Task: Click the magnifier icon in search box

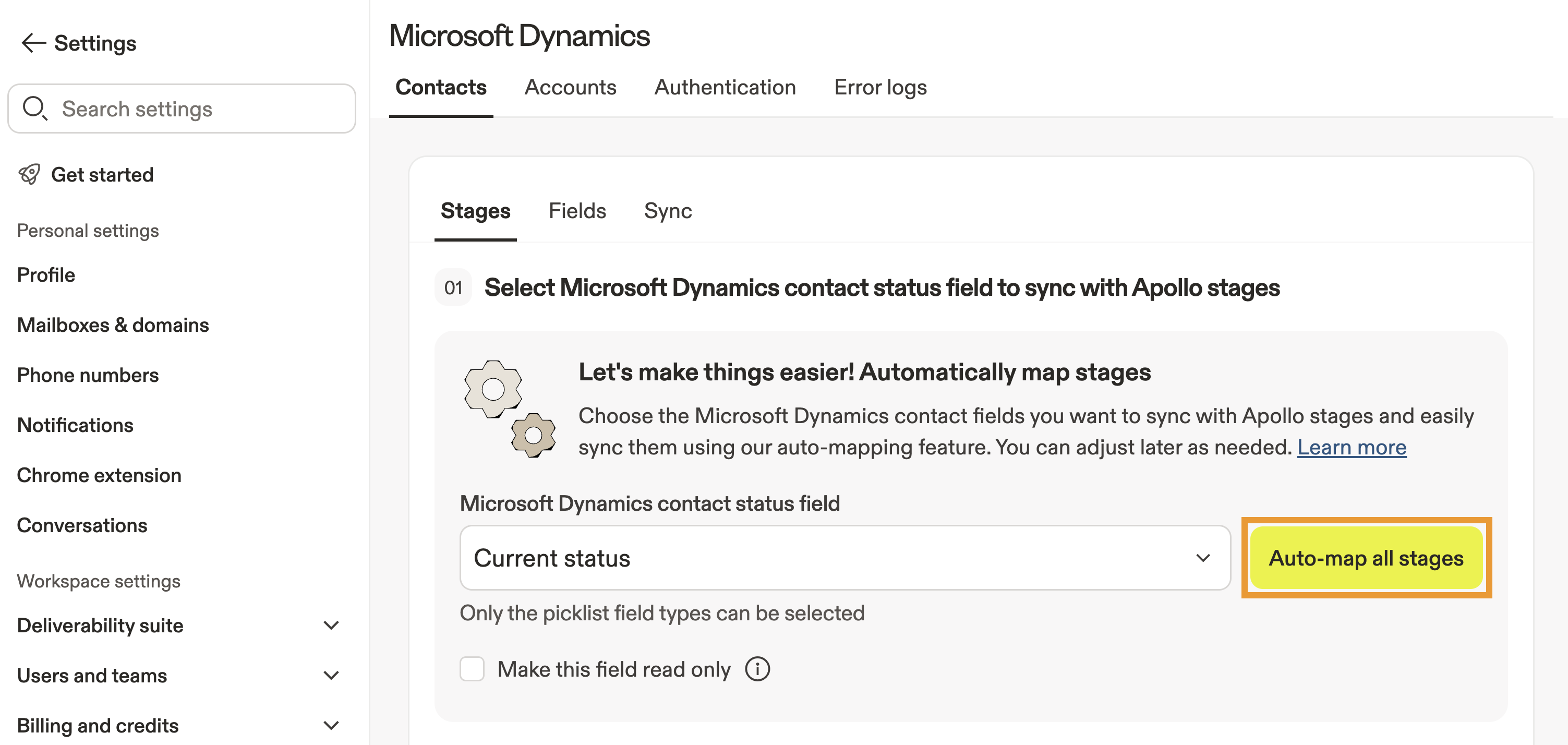Action: point(35,109)
